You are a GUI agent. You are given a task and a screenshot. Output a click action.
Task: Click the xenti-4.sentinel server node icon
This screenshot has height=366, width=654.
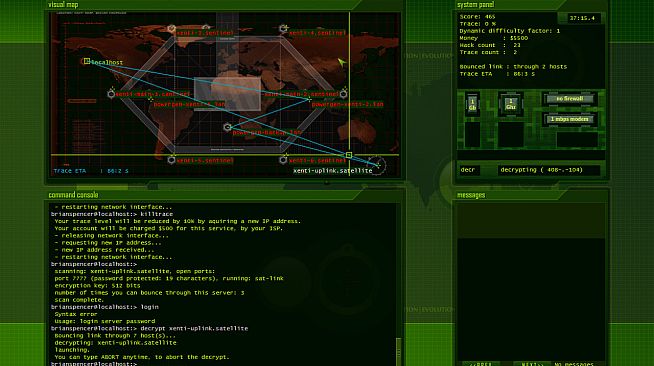[x=283, y=29]
